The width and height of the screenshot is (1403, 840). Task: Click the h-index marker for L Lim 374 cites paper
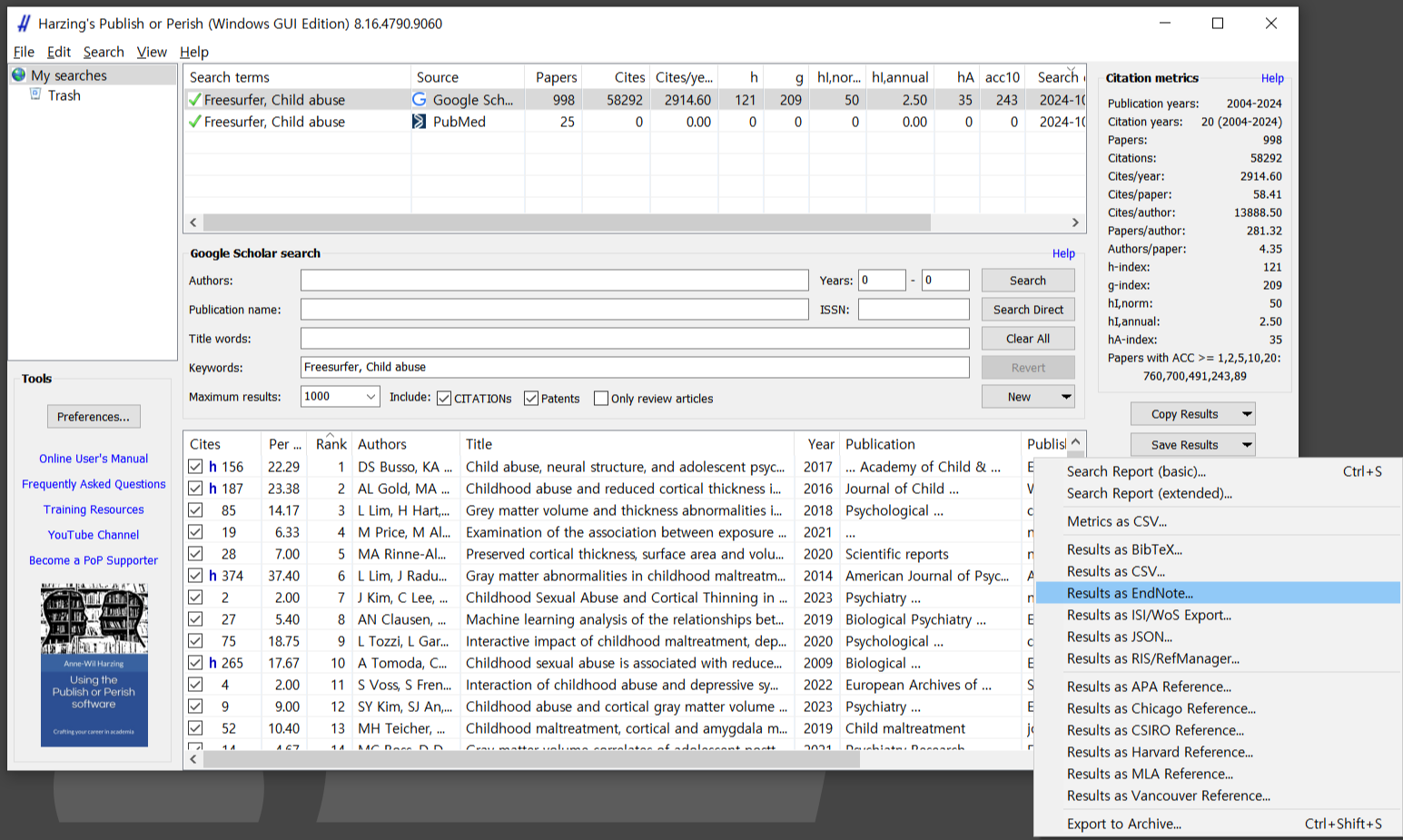point(213,576)
